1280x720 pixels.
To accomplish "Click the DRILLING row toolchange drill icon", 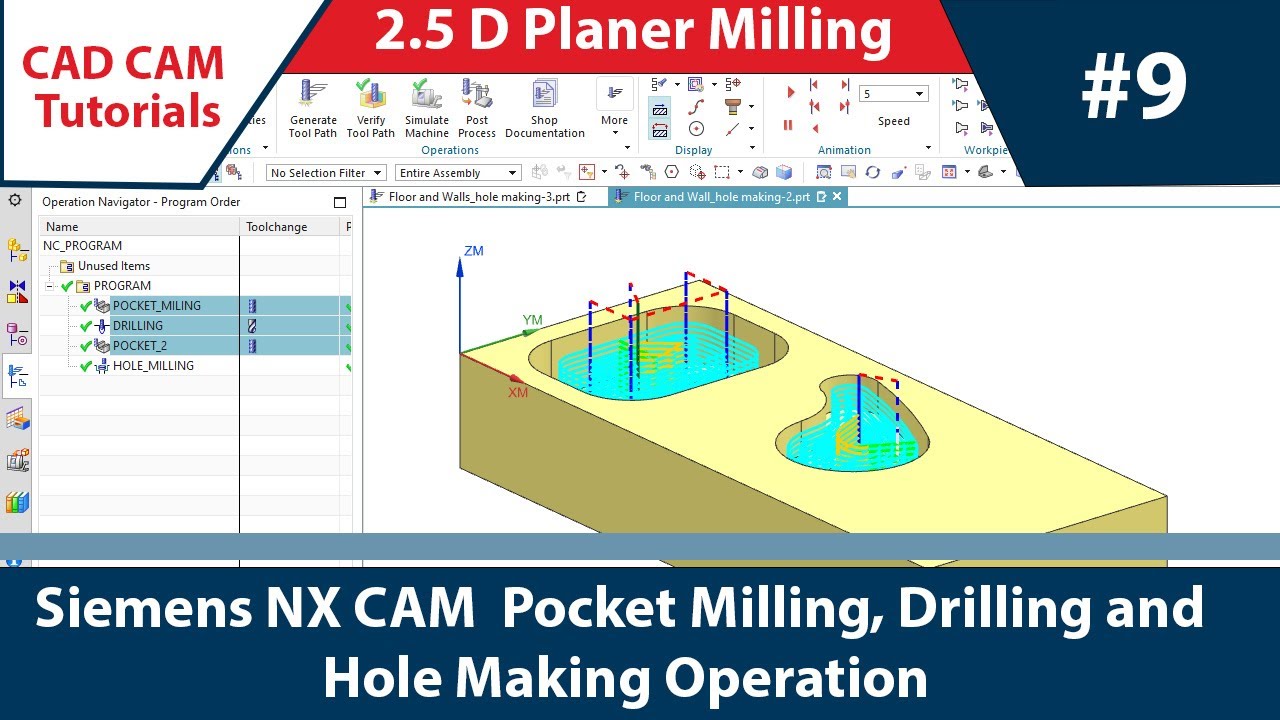I will click(x=252, y=326).
